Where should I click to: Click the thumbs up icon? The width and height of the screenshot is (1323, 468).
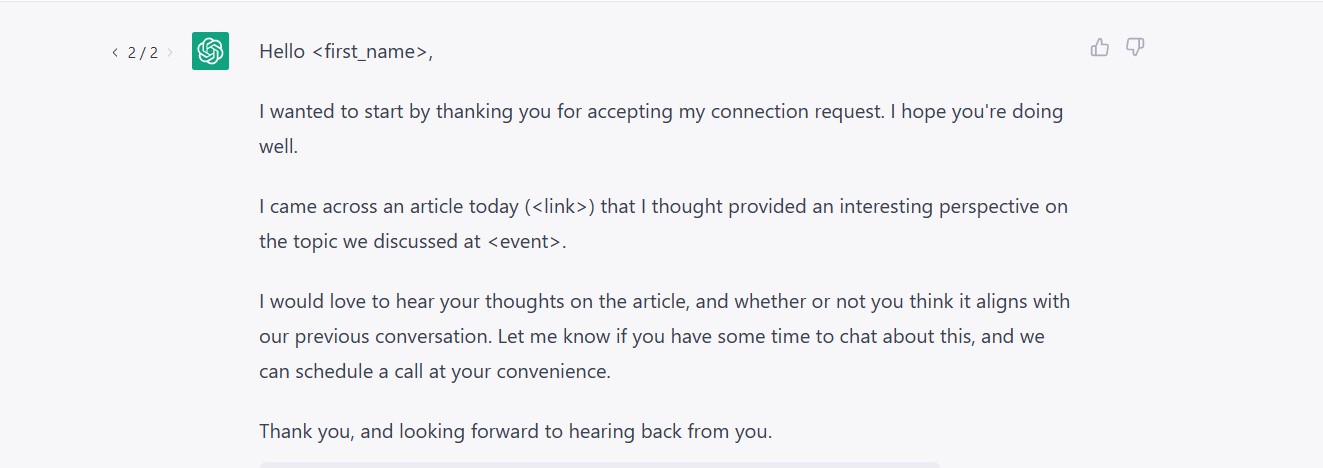tap(1100, 47)
